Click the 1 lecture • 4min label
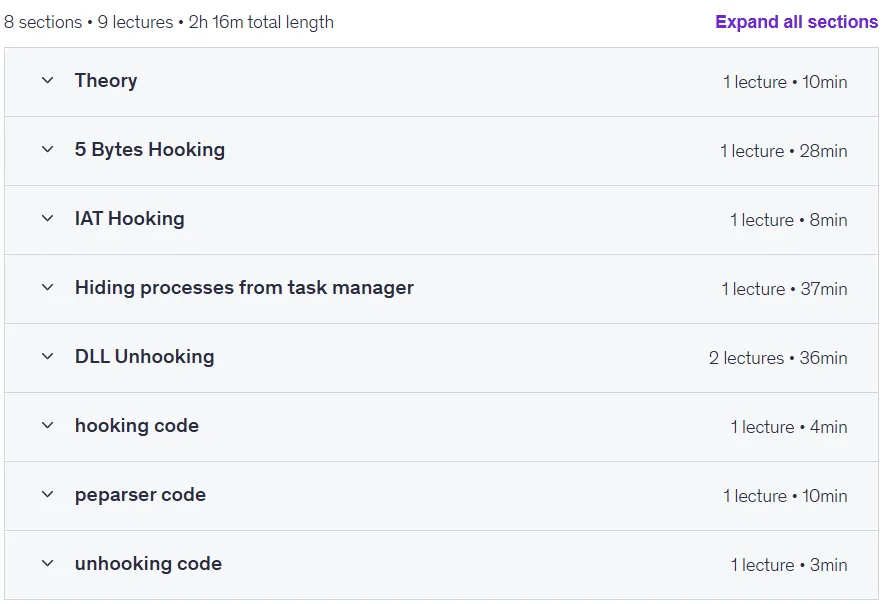 pyautogui.click(x=789, y=427)
